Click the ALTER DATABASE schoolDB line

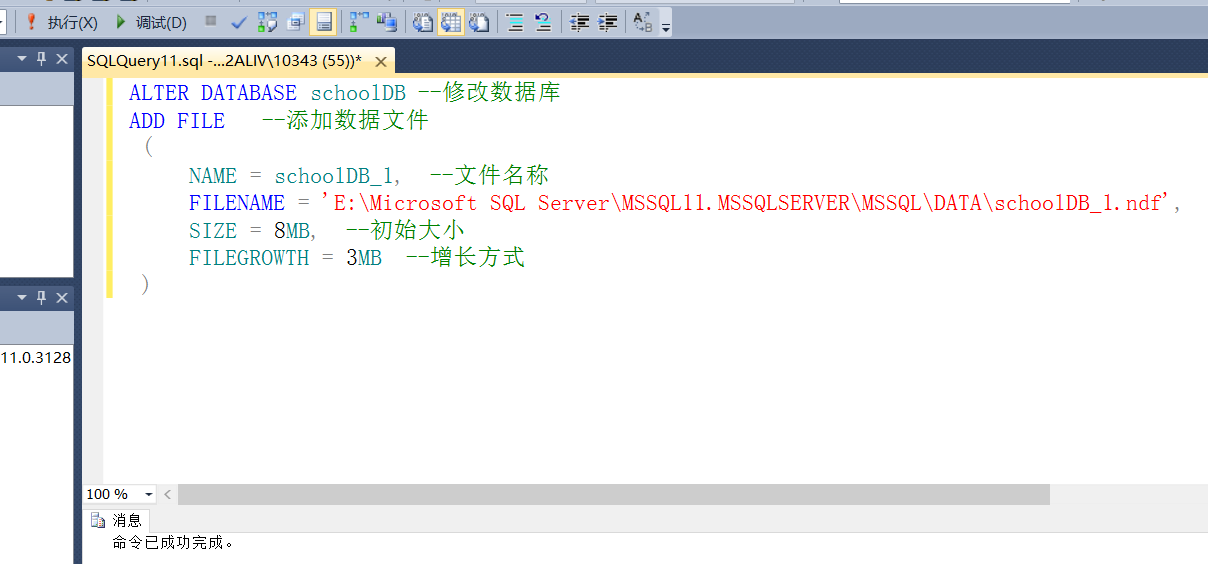[344, 93]
